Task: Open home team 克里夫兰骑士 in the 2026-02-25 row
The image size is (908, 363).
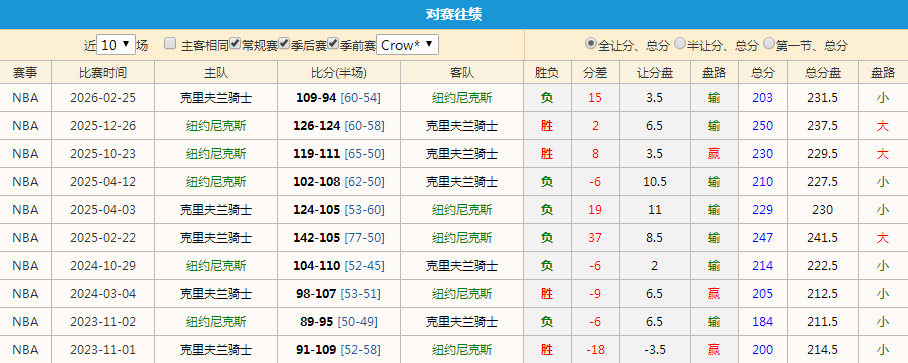Action: 216,98
